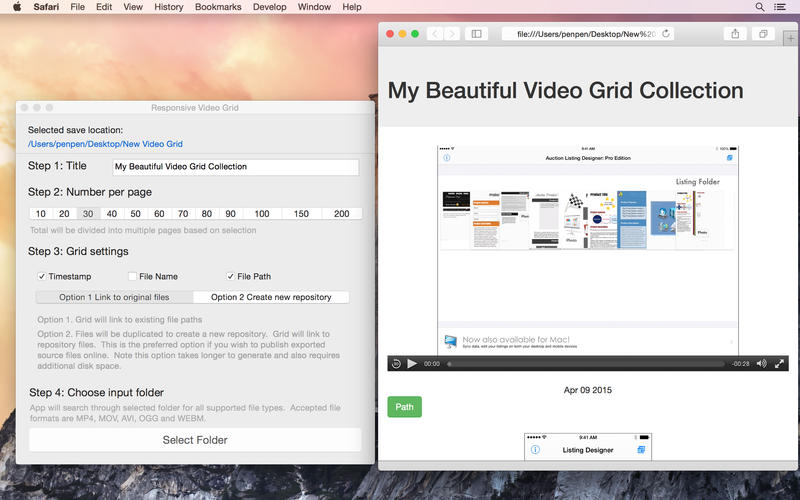Choose 50 videos per page
This screenshot has height=500, width=800.
135,214
